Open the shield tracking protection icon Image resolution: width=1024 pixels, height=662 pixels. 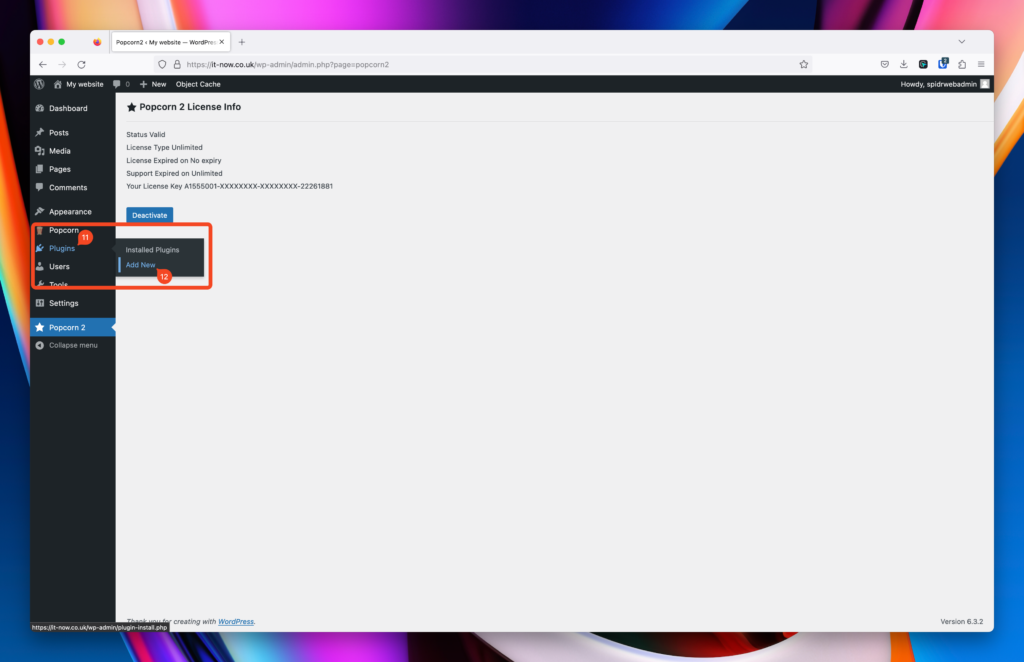point(162,65)
